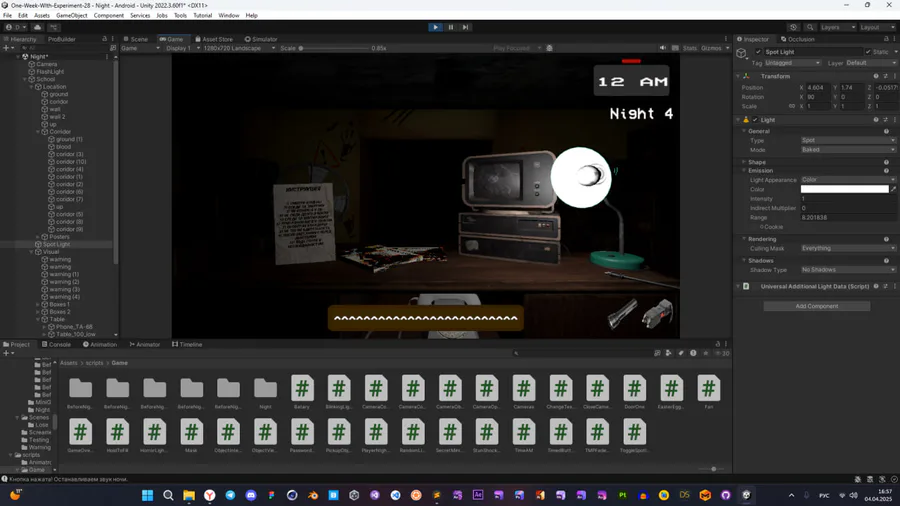Switch to the Animator tab
This screenshot has width=900, height=506.
coord(145,344)
